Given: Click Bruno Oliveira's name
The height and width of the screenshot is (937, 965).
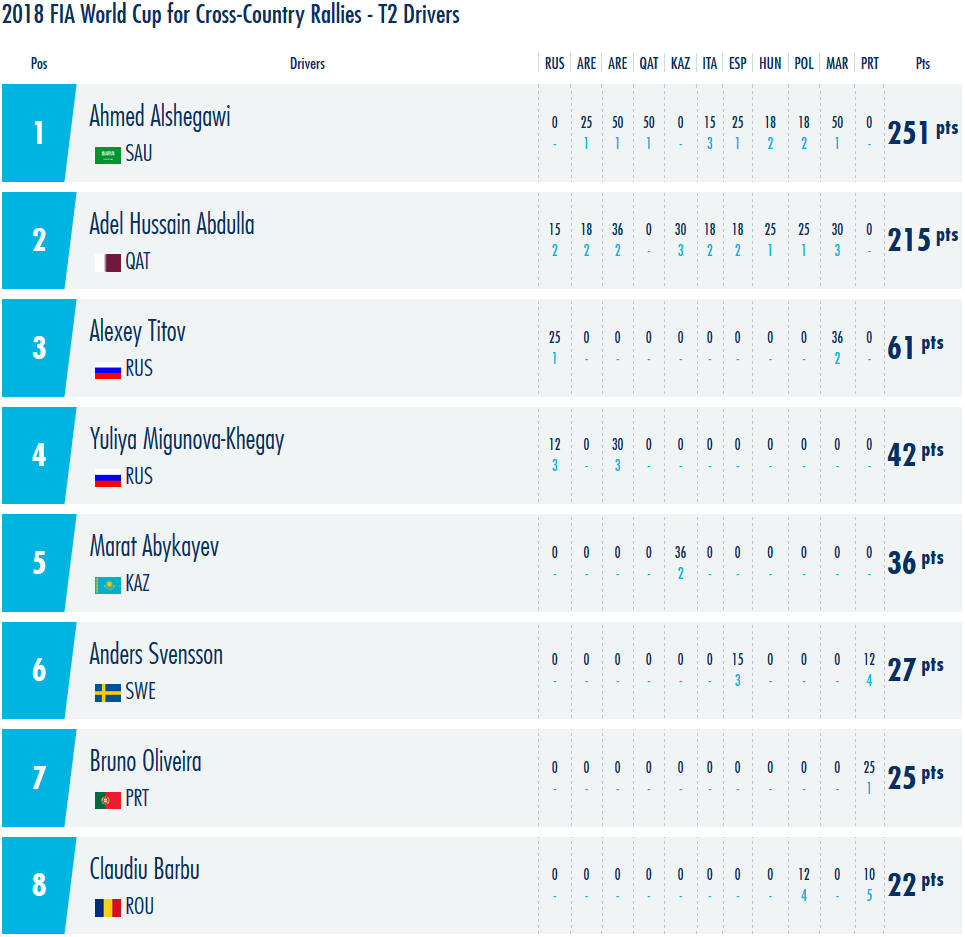Looking at the screenshot, I should pos(146,762).
